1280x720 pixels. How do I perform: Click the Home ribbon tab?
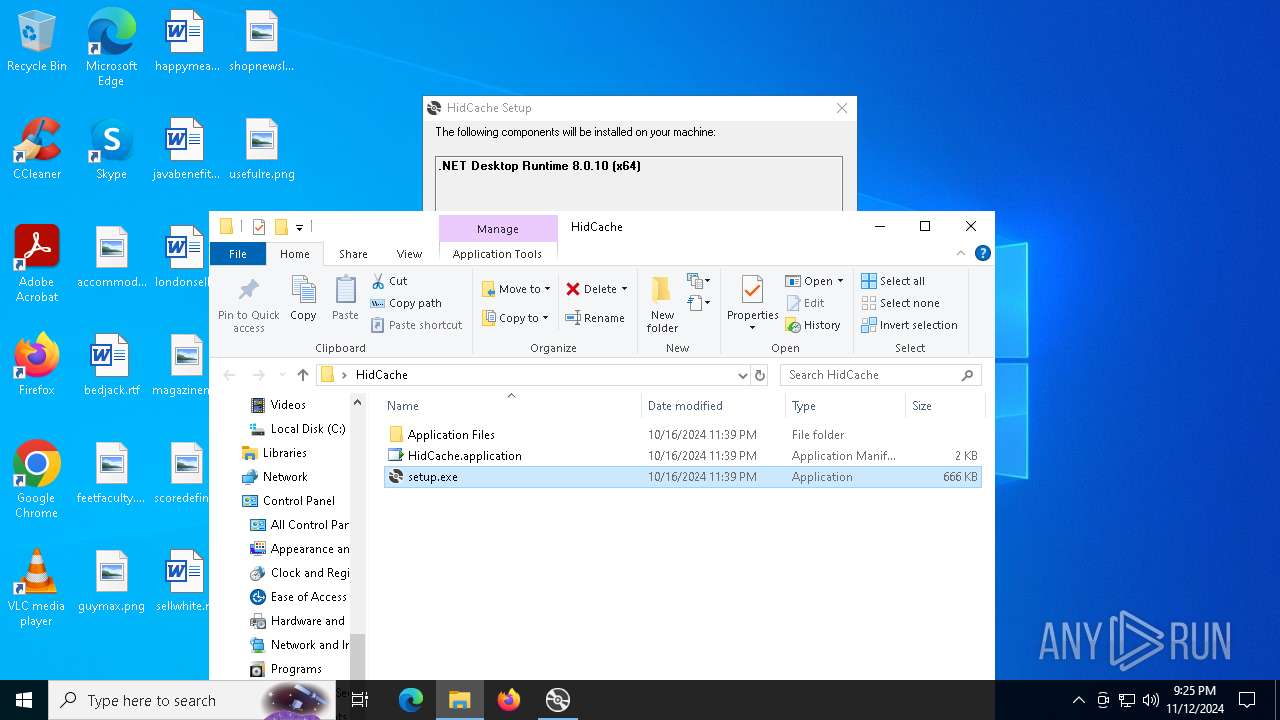tap(294, 254)
